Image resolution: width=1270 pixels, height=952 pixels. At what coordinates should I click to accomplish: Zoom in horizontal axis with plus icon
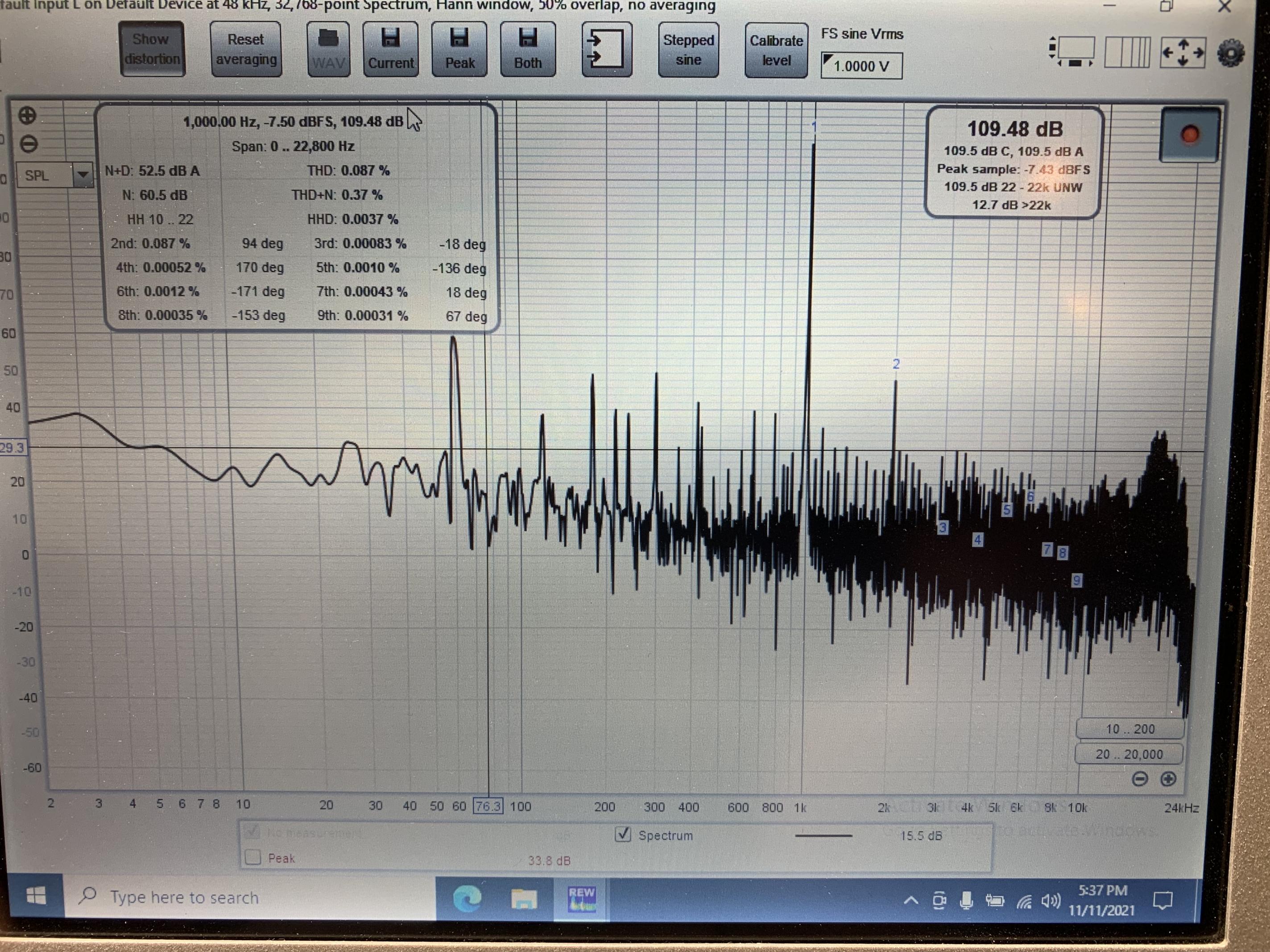[1168, 779]
